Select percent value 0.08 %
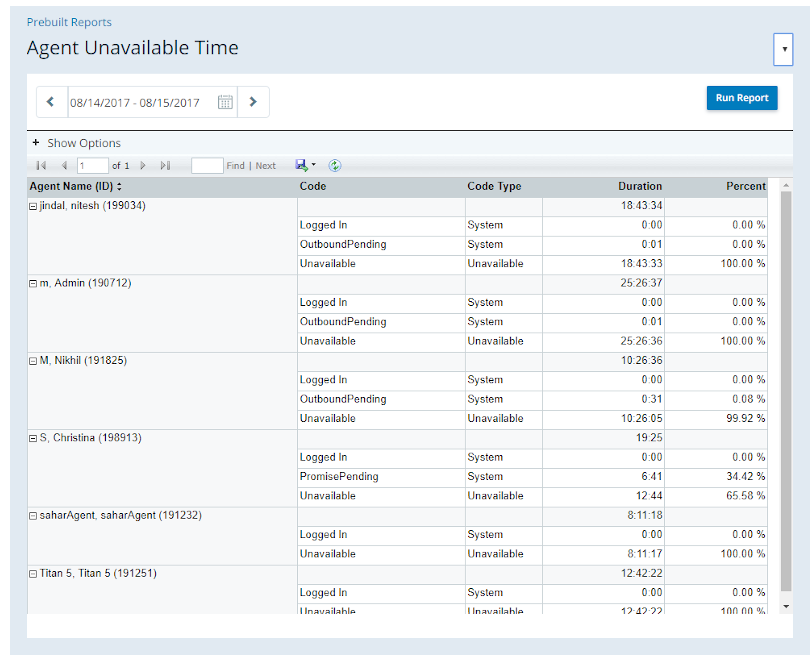The image size is (812, 657). pyautogui.click(x=749, y=399)
